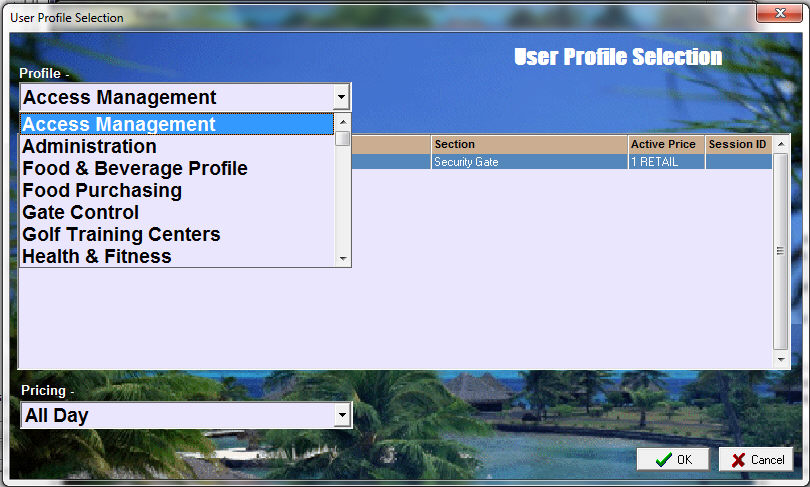Select the Security Gate table row
The height and width of the screenshot is (487, 810).
(529, 162)
